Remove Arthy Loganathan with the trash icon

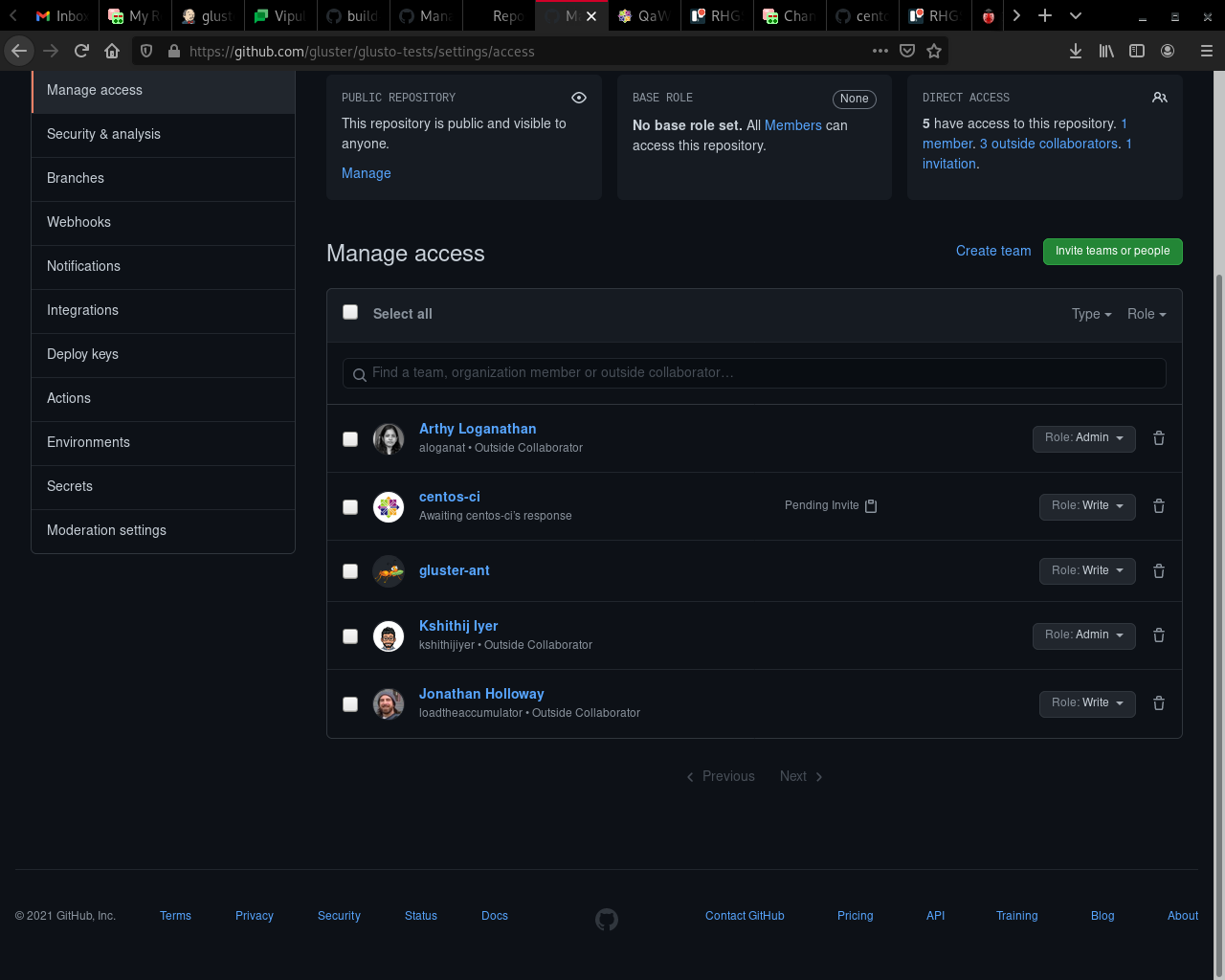[1159, 438]
